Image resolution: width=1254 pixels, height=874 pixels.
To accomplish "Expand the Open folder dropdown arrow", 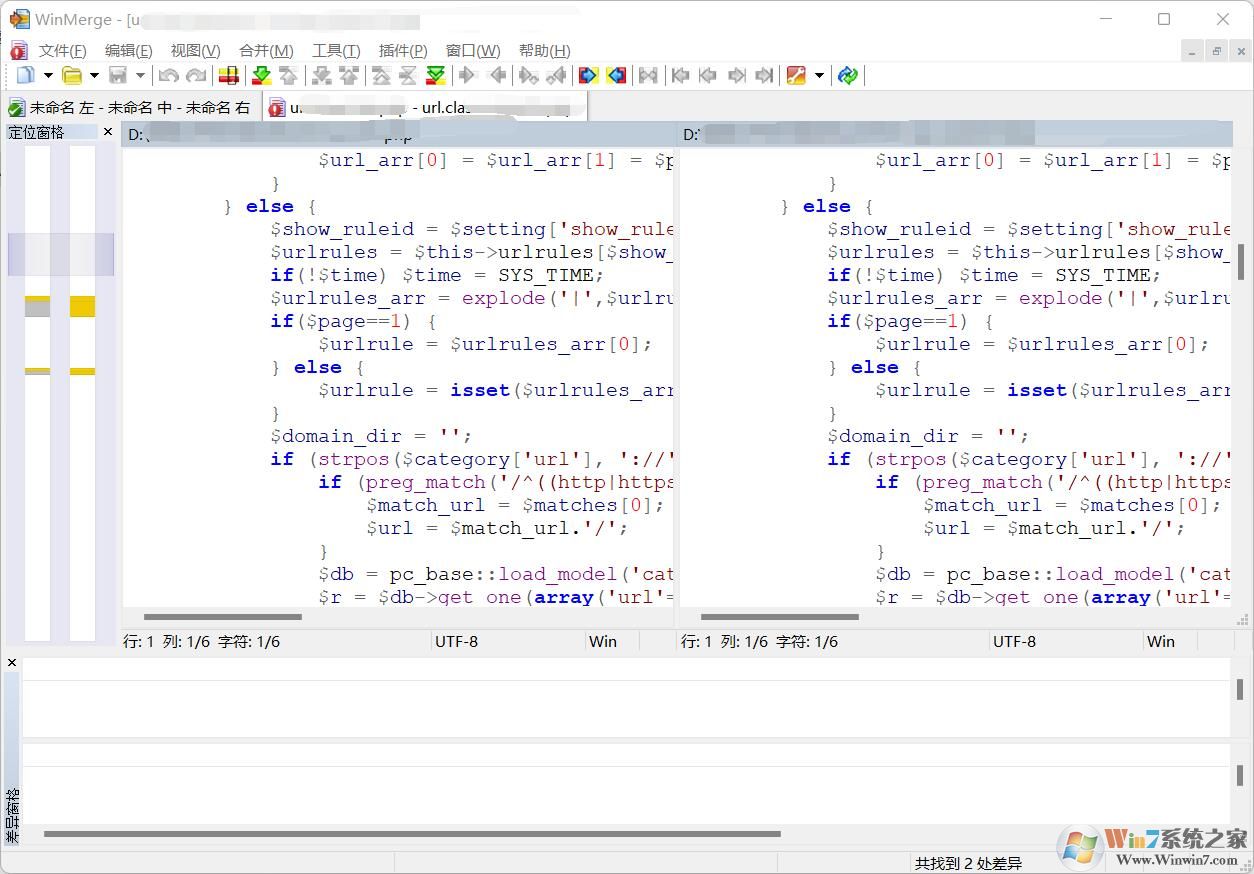I will [94, 75].
